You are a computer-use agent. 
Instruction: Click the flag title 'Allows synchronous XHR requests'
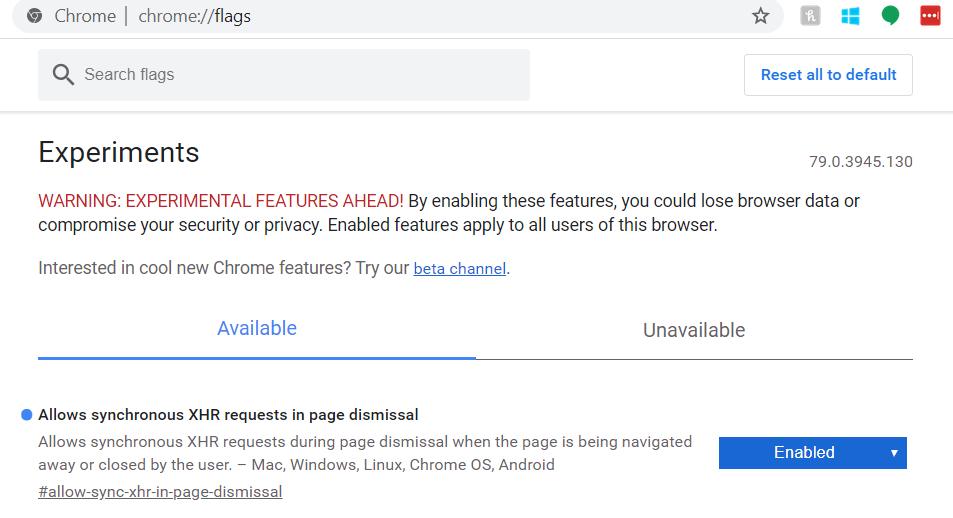(228, 415)
